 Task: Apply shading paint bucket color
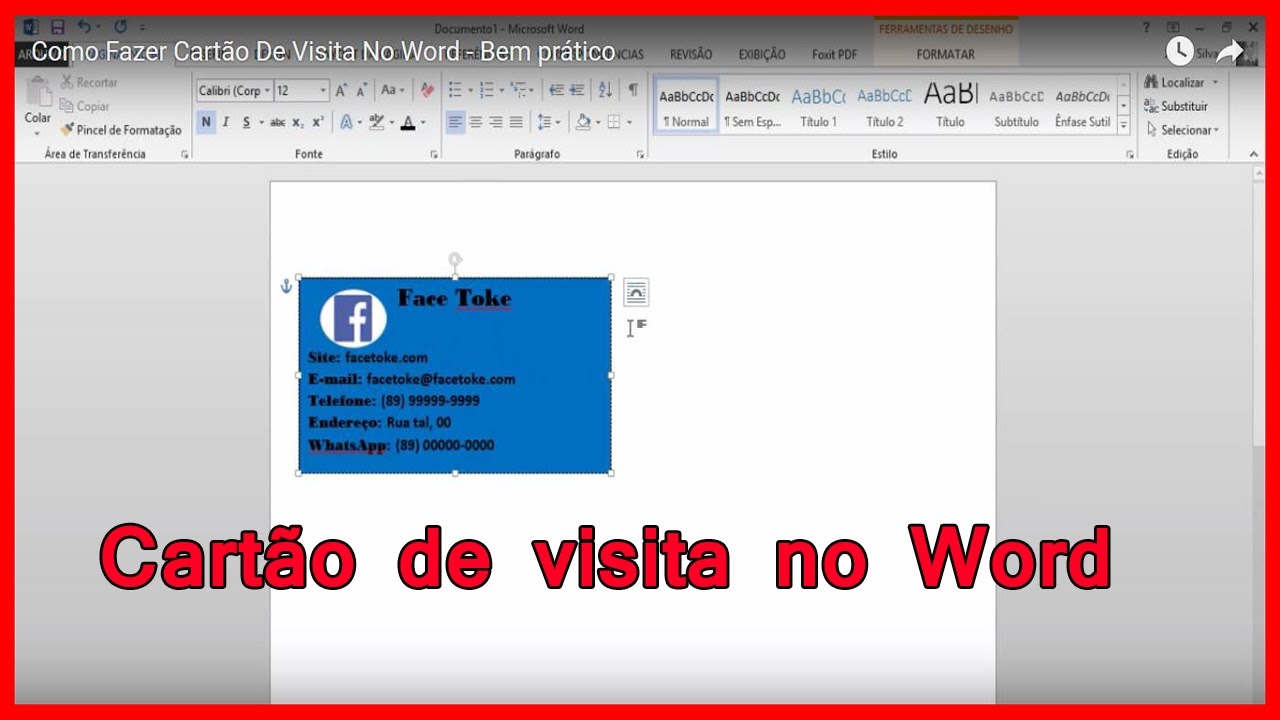click(x=583, y=122)
